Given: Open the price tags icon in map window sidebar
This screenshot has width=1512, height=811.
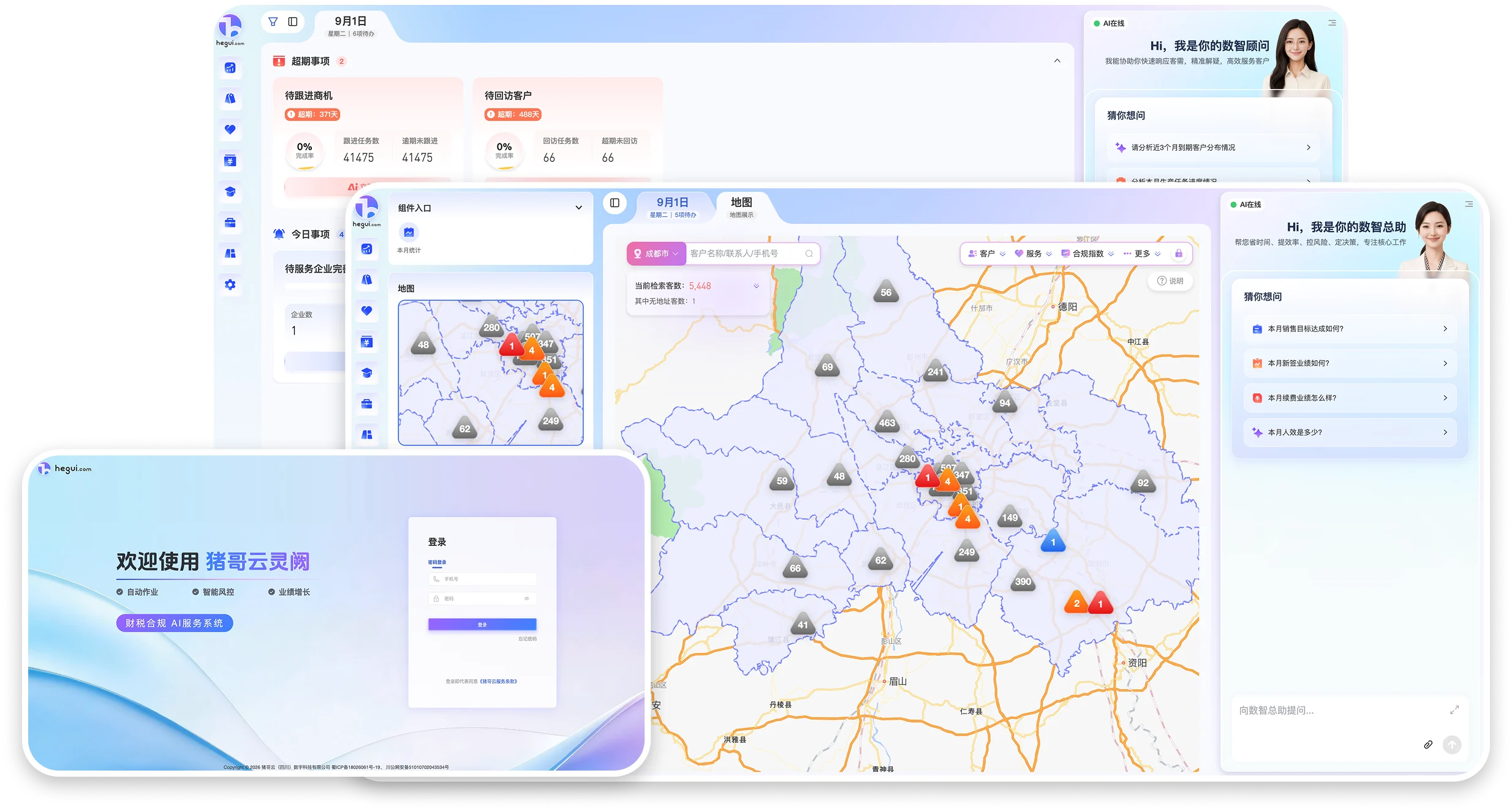Looking at the screenshot, I should point(367,279).
